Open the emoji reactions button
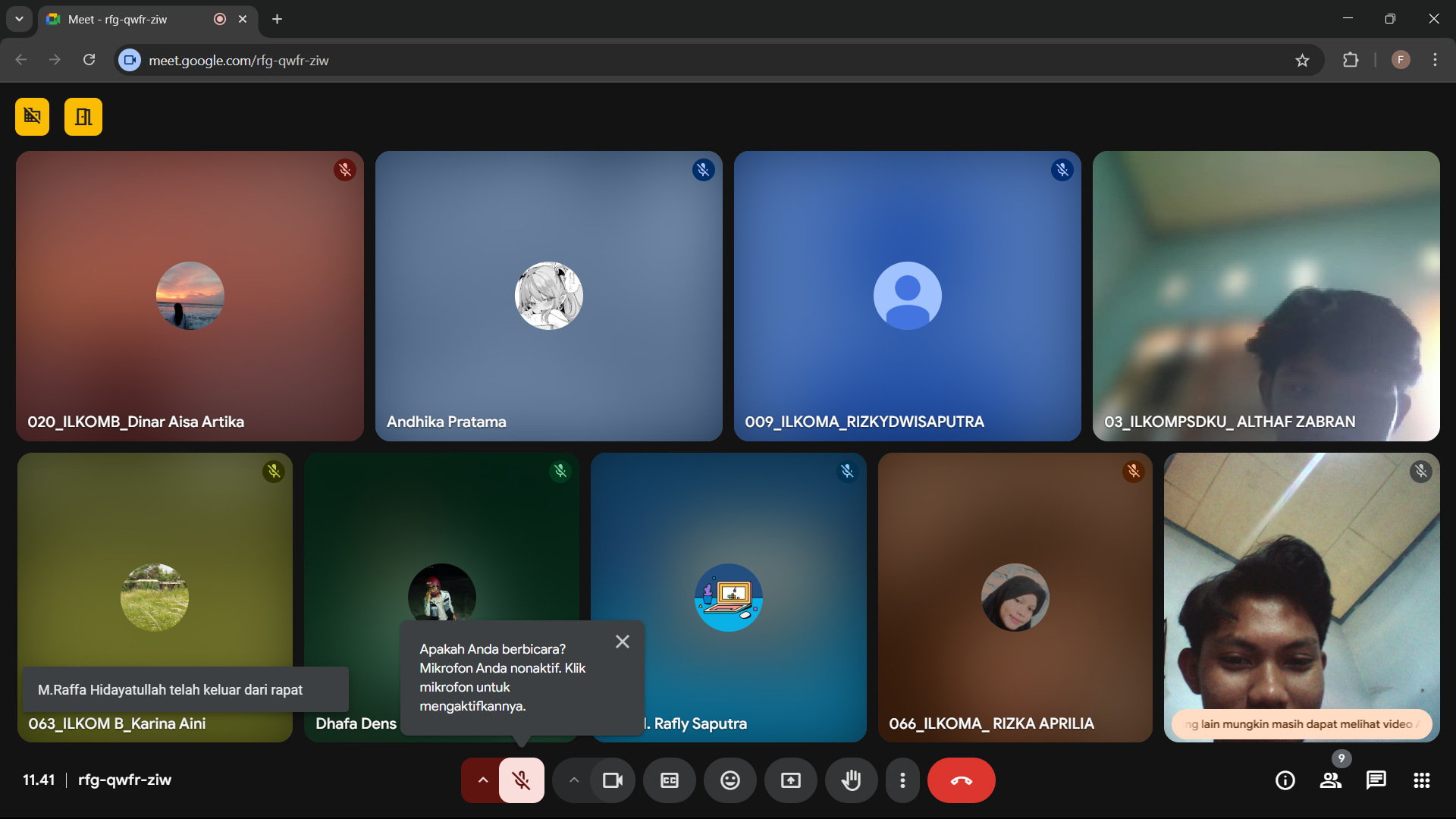1456x819 pixels. [x=730, y=780]
